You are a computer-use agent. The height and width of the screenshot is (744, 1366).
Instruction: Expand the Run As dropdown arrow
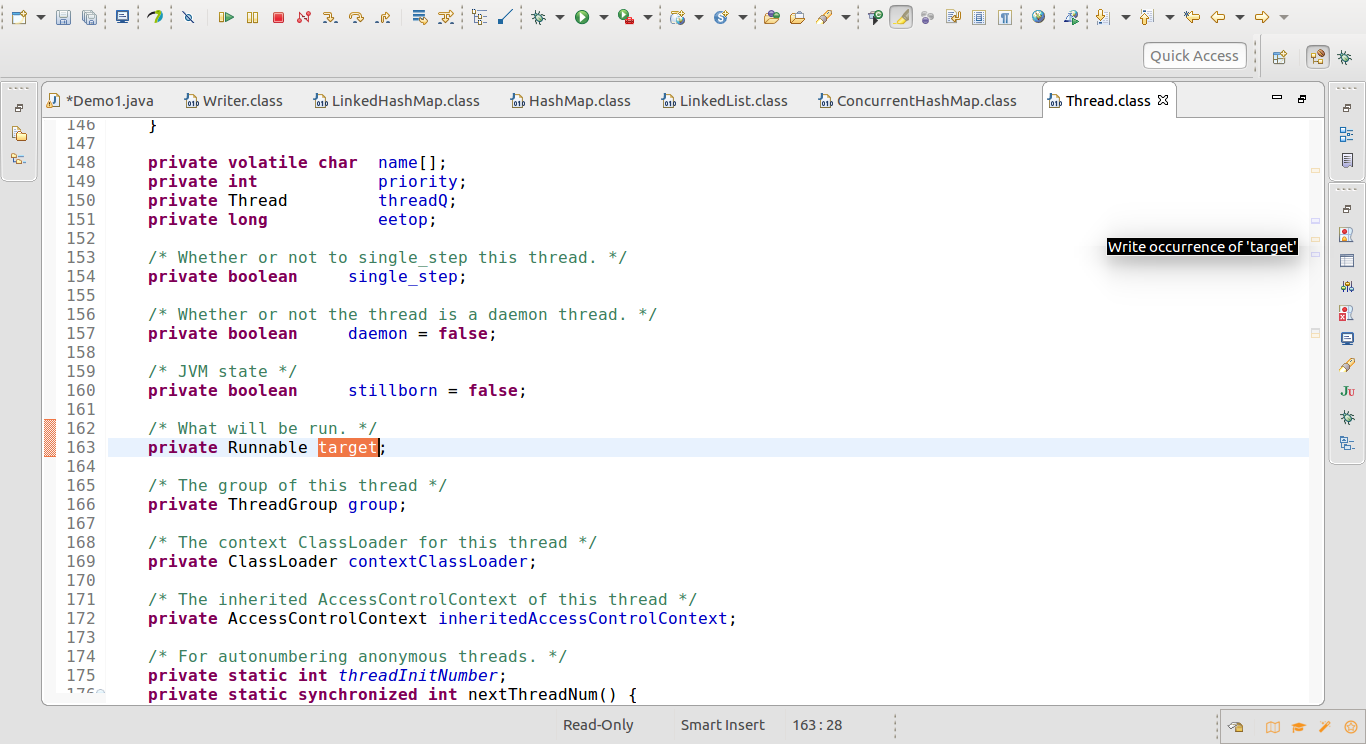pos(604,17)
